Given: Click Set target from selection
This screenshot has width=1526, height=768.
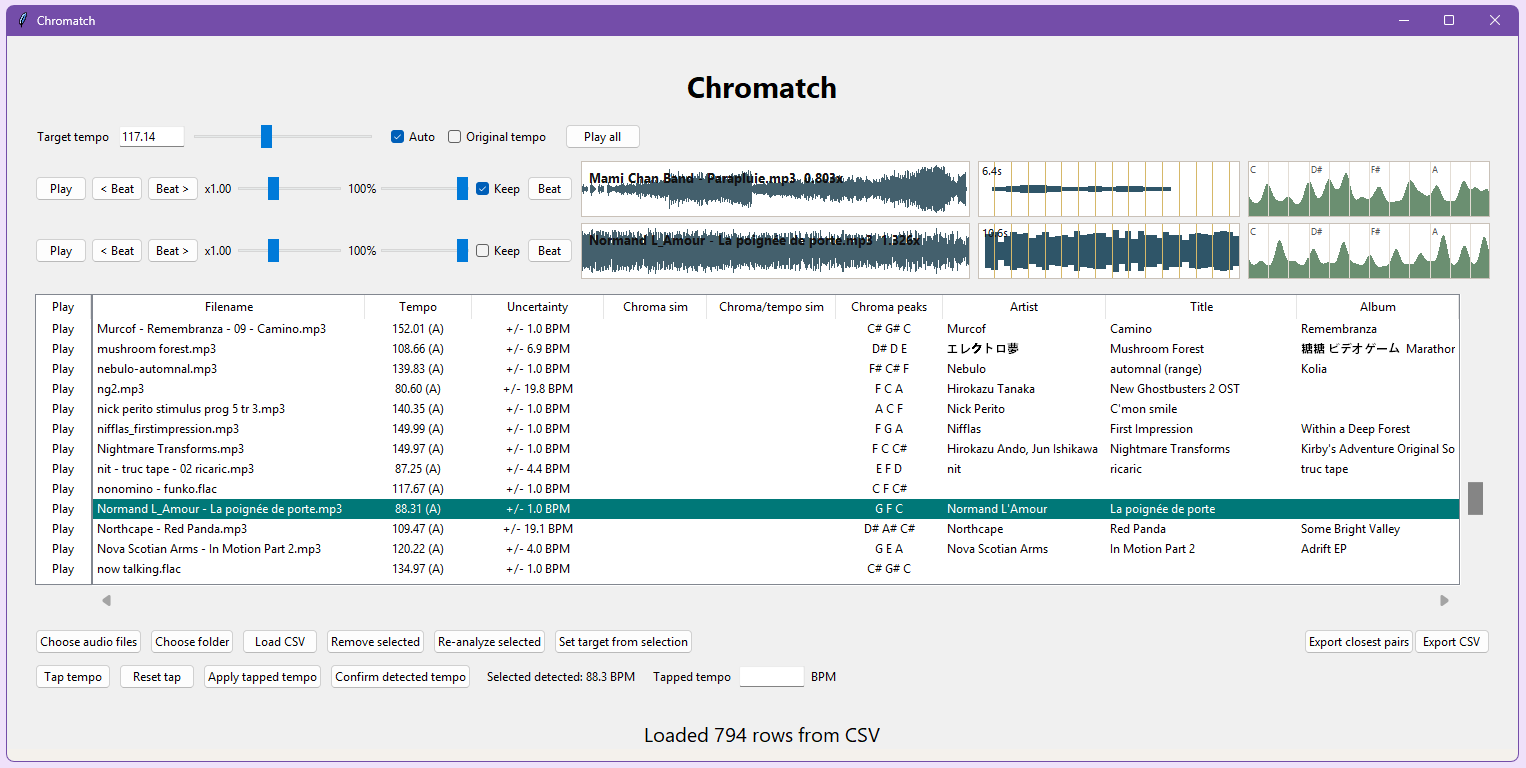Looking at the screenshot, I should 623,642.
